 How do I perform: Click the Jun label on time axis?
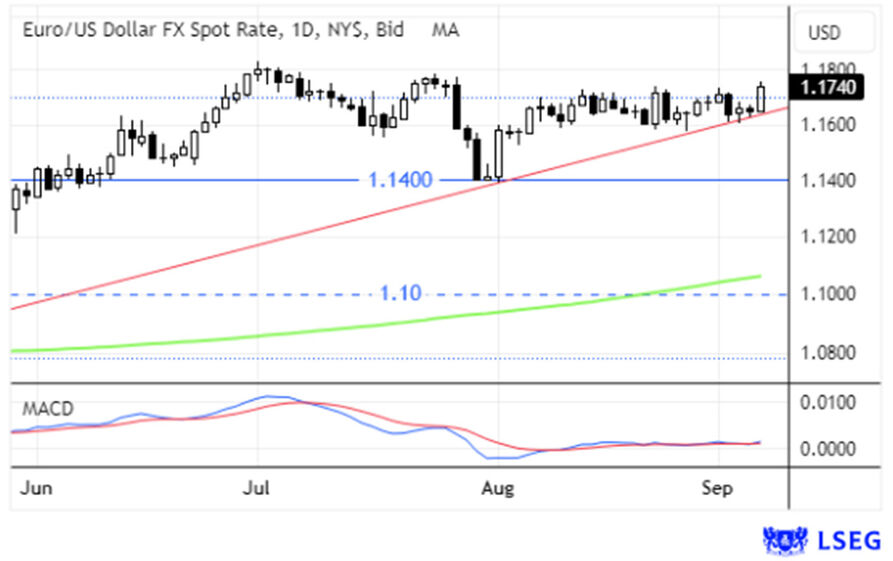36,488
